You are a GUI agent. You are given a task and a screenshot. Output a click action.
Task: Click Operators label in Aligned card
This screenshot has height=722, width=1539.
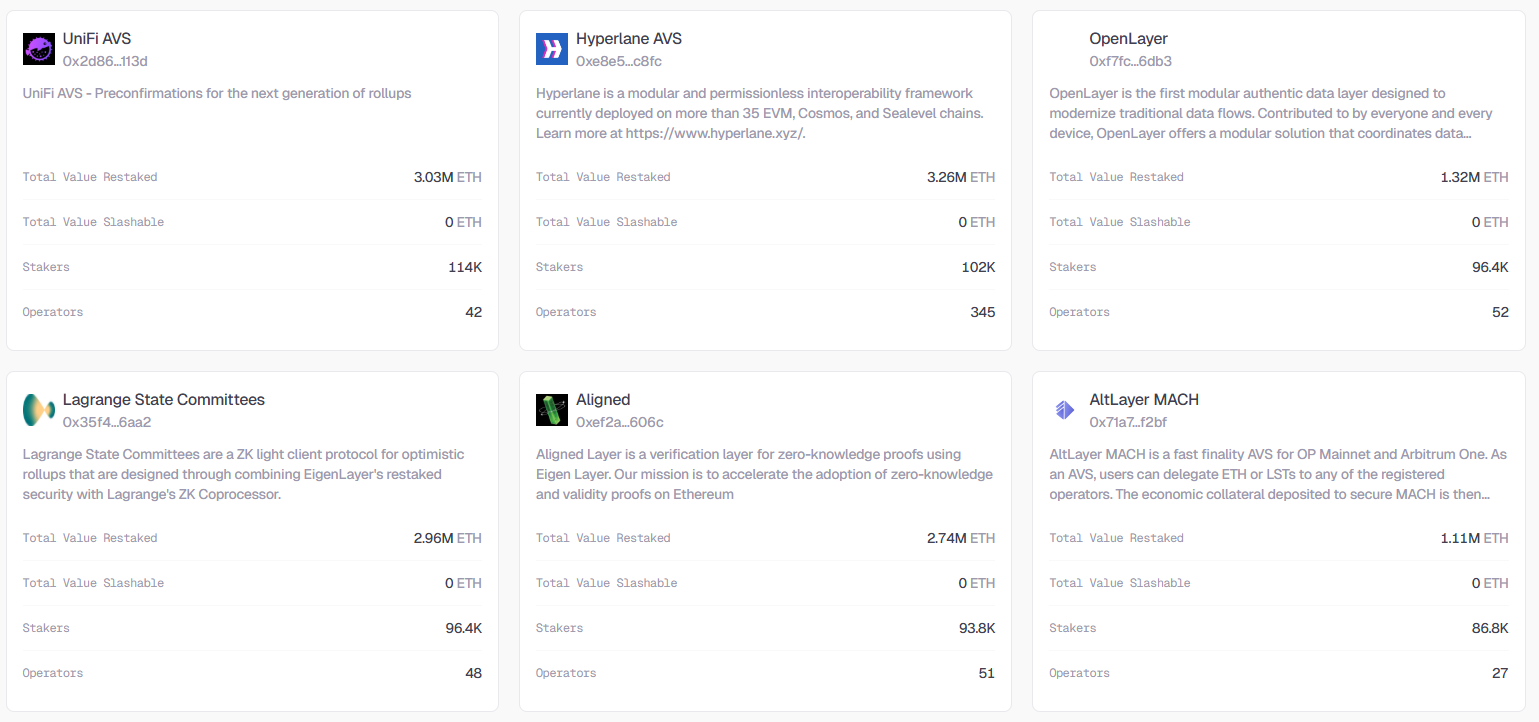[x=566, y=673]
